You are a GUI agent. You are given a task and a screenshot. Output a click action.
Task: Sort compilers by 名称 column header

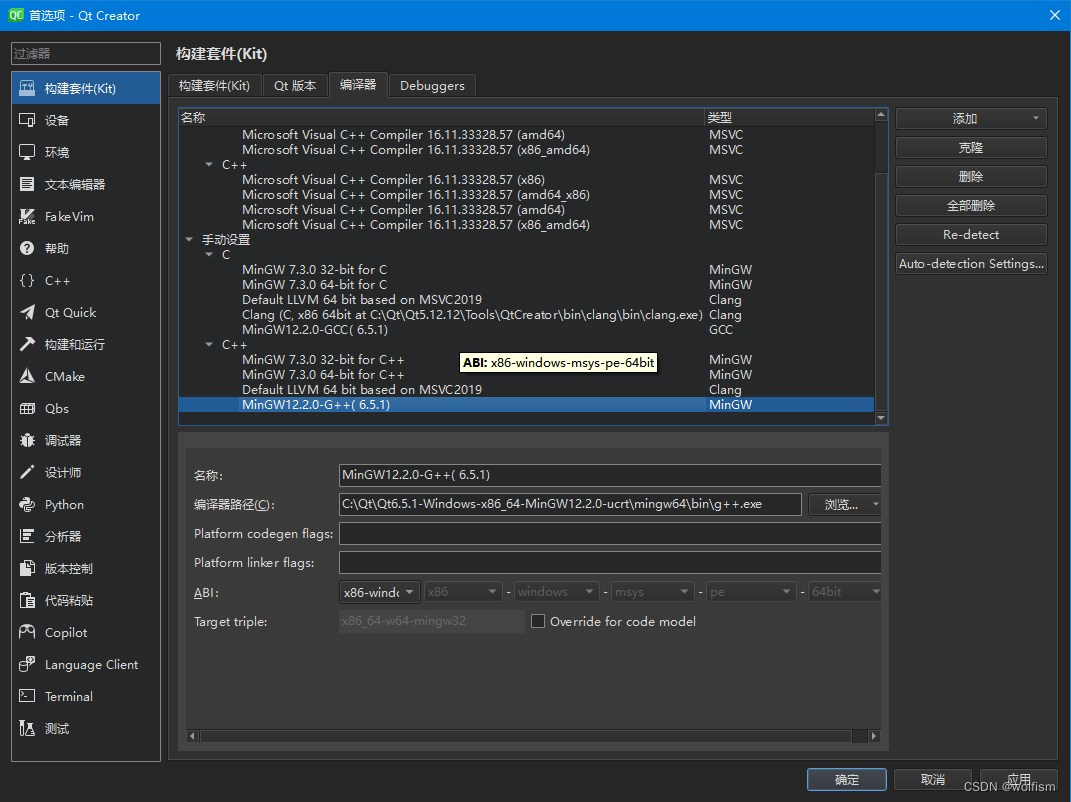(x=441, y=117)
